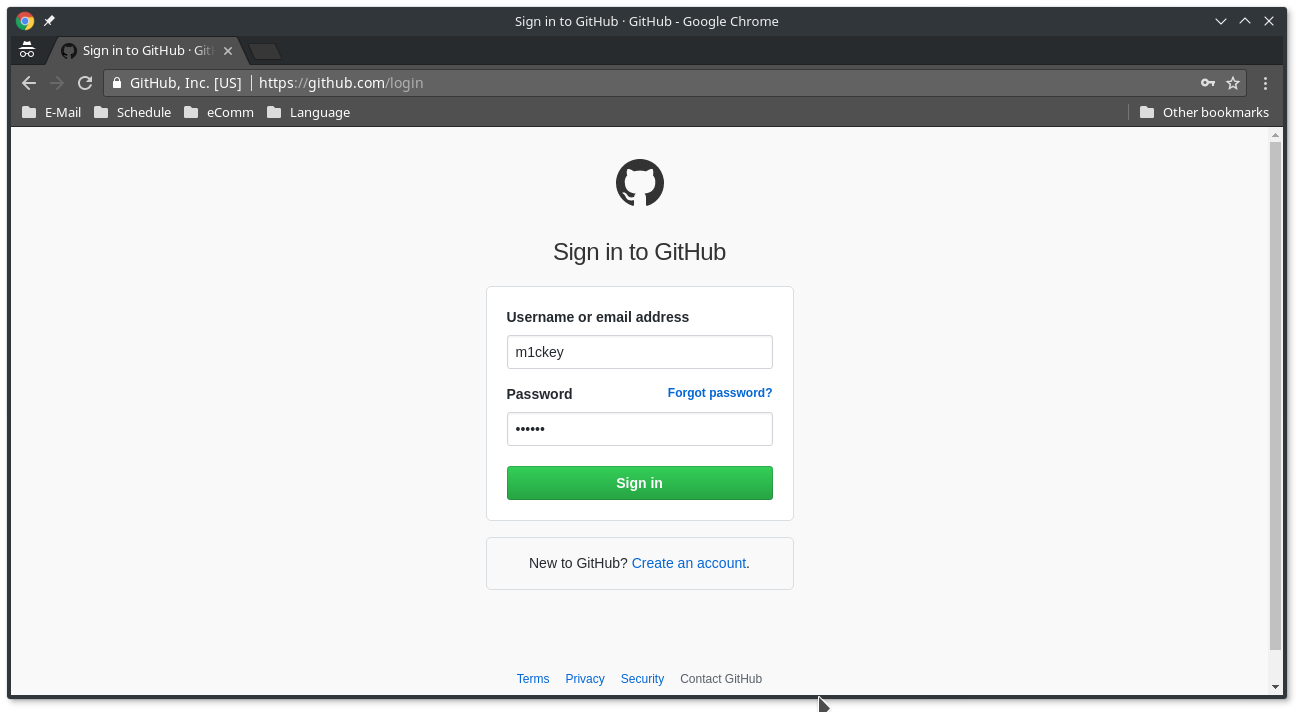Viewport: 1300px width, 712px height.
Task: Click the saved password key icon
Action: [x=1207, y=83]
